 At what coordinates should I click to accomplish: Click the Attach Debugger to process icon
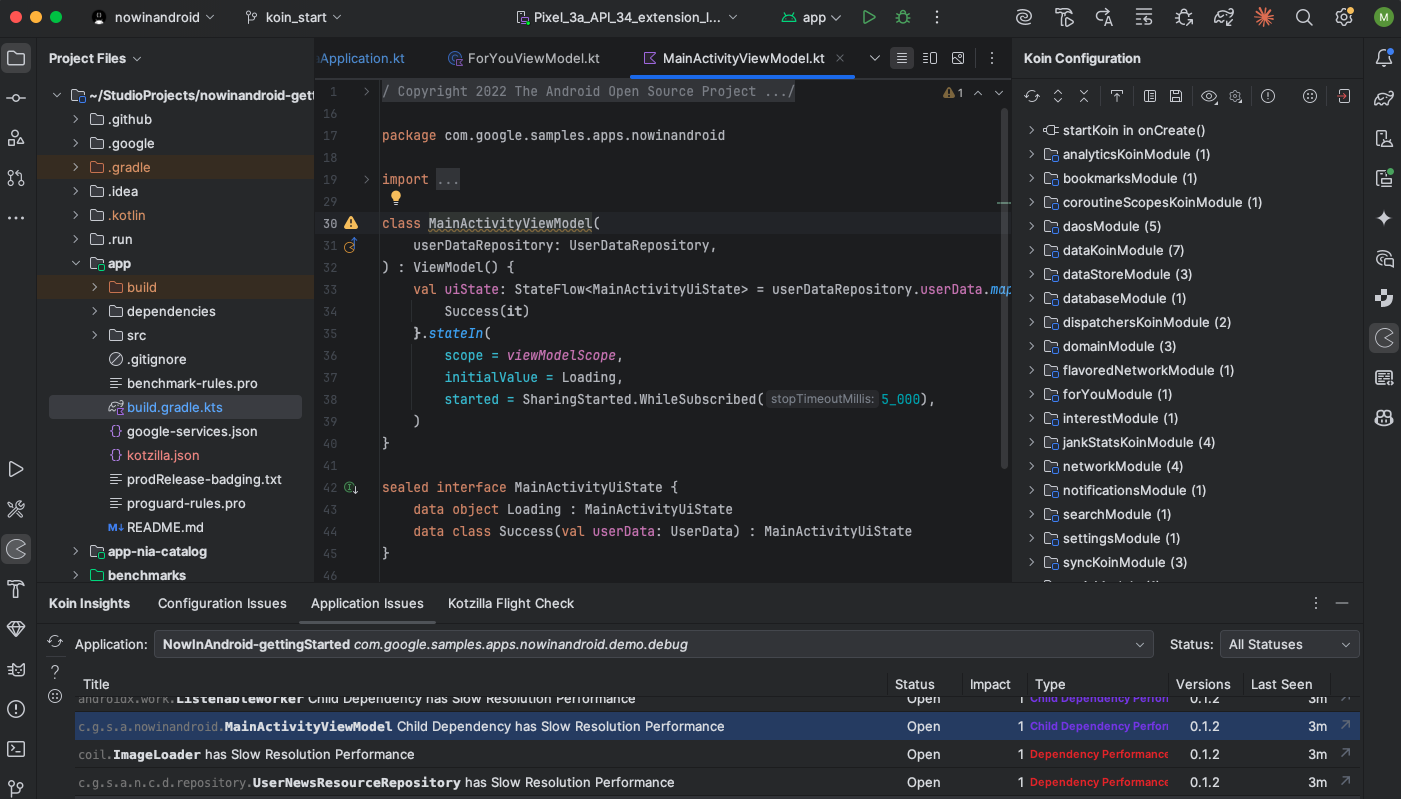(1184, 17)
